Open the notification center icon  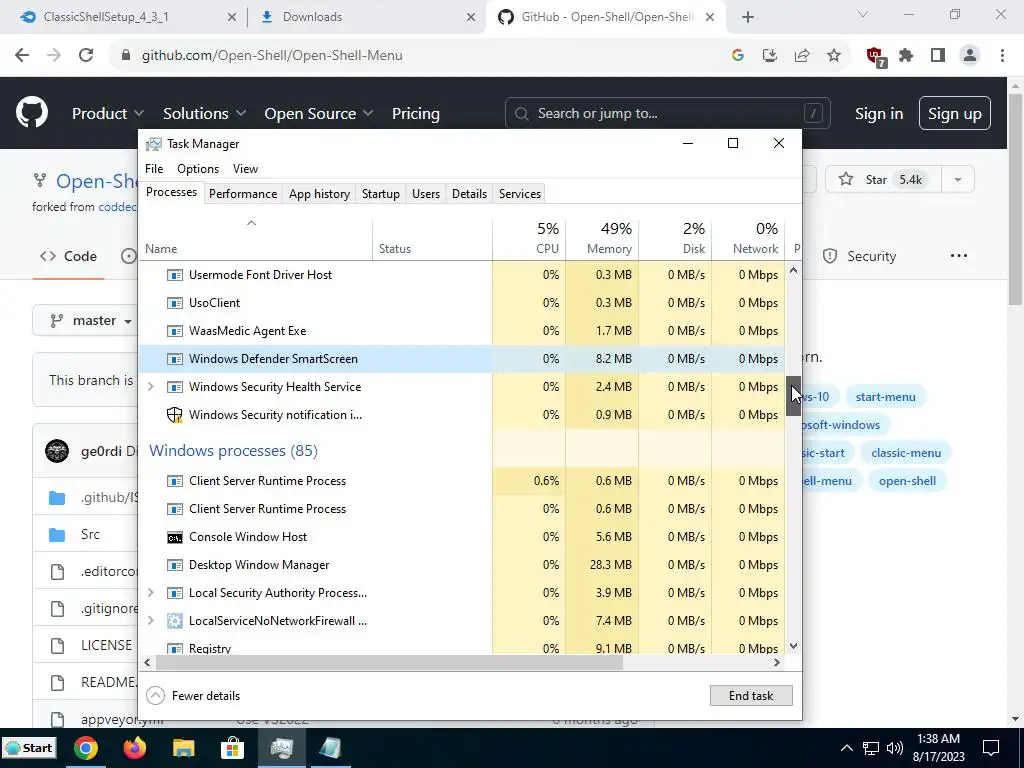click(x=991, y=748)
